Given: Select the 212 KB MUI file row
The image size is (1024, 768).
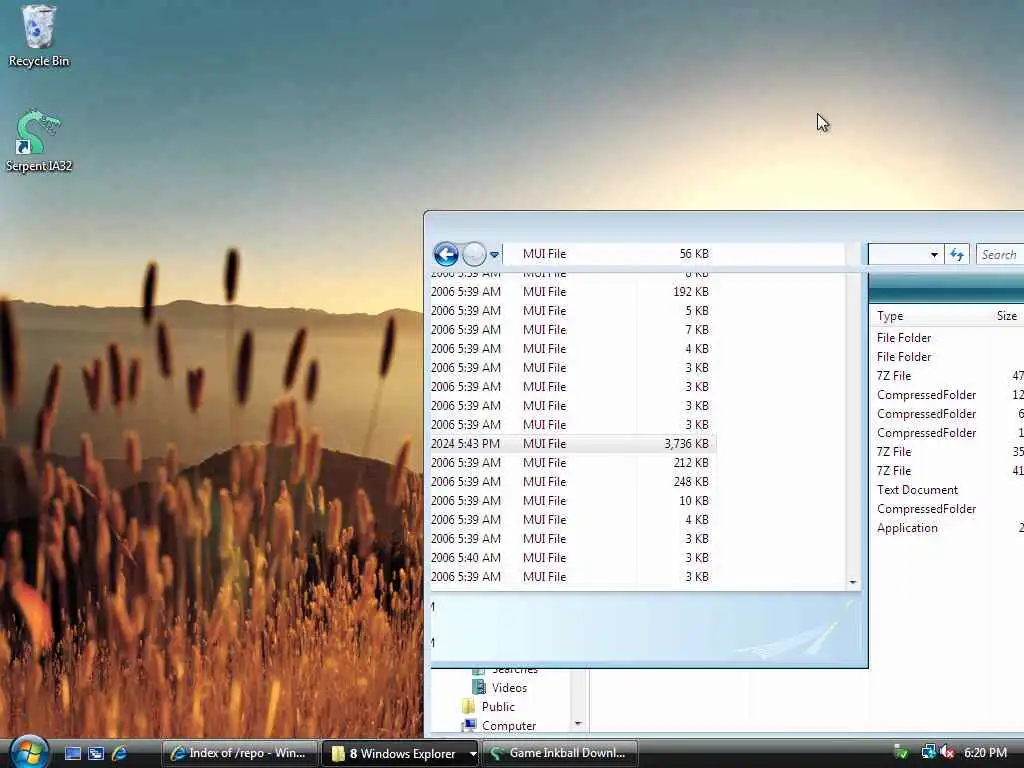Looking at the screenshot, I should coord(573,463).
